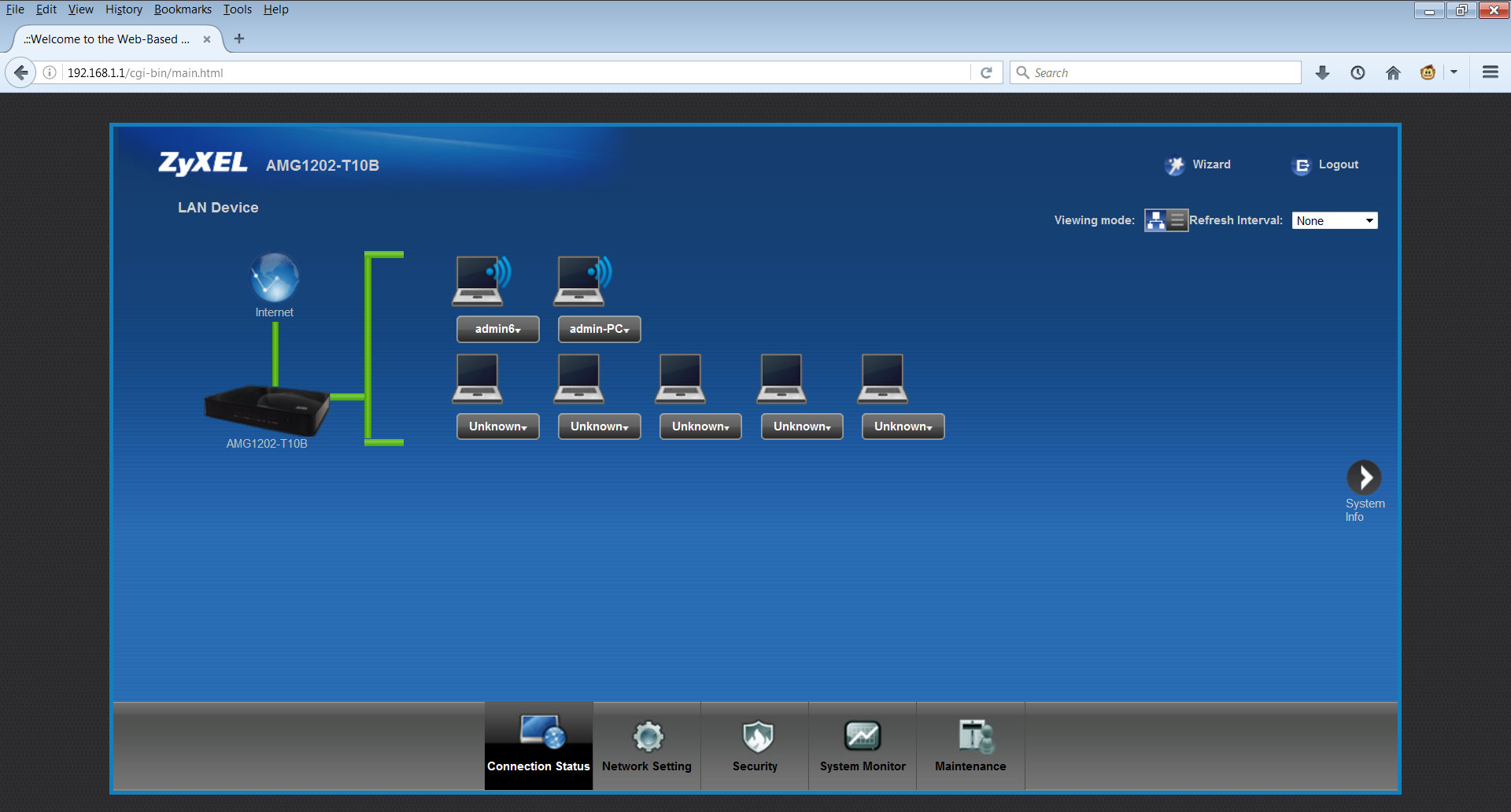
Task: Select the admin6 wireless laptop icon
Action: 482,281
